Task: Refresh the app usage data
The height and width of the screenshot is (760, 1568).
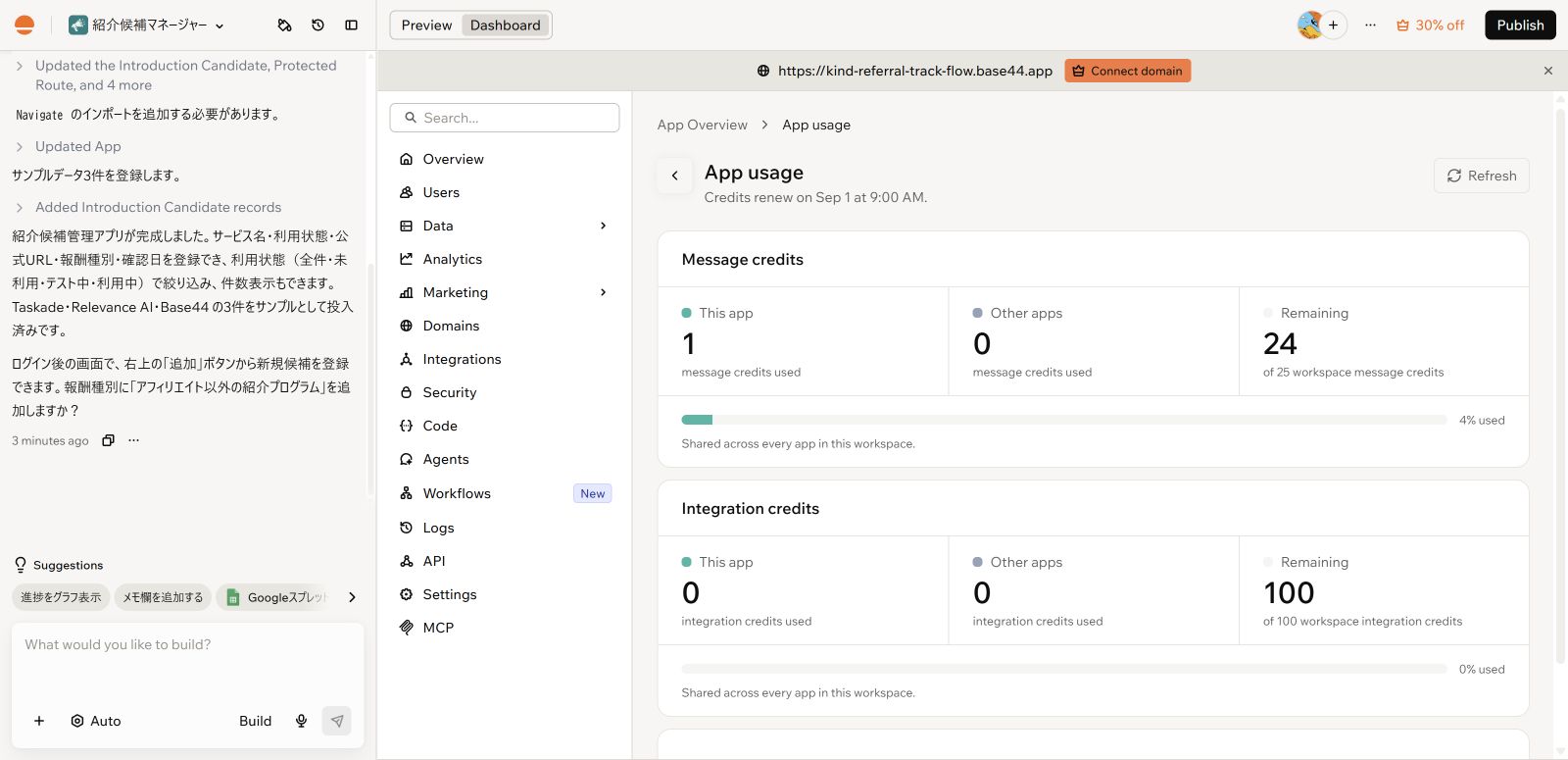Action: pyautogui.click(x=1481, y=176)
